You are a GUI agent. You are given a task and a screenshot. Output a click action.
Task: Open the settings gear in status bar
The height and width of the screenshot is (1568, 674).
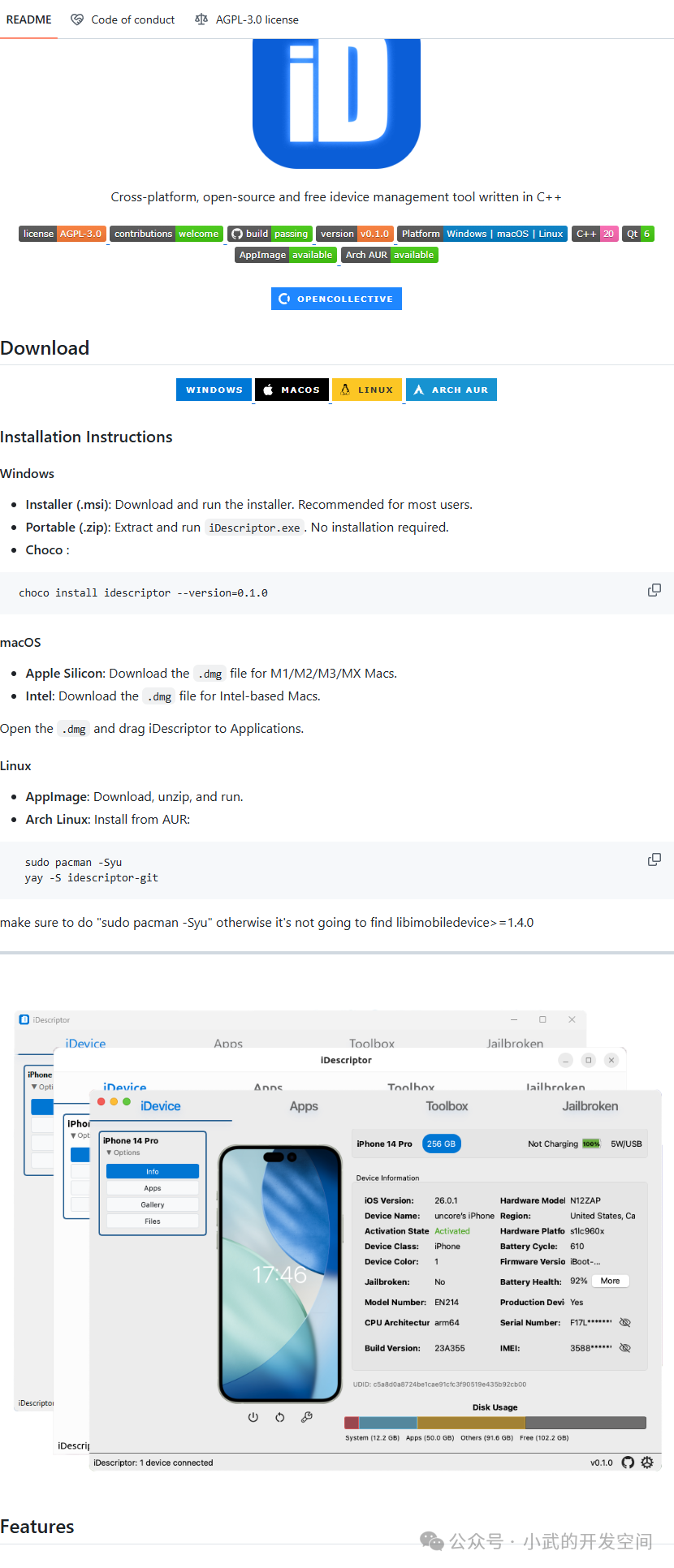[647, 1462]
